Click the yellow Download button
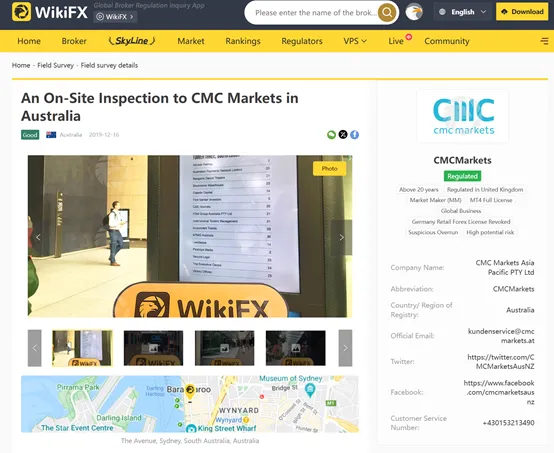This screenshot has height=453, width=554. 522,12
